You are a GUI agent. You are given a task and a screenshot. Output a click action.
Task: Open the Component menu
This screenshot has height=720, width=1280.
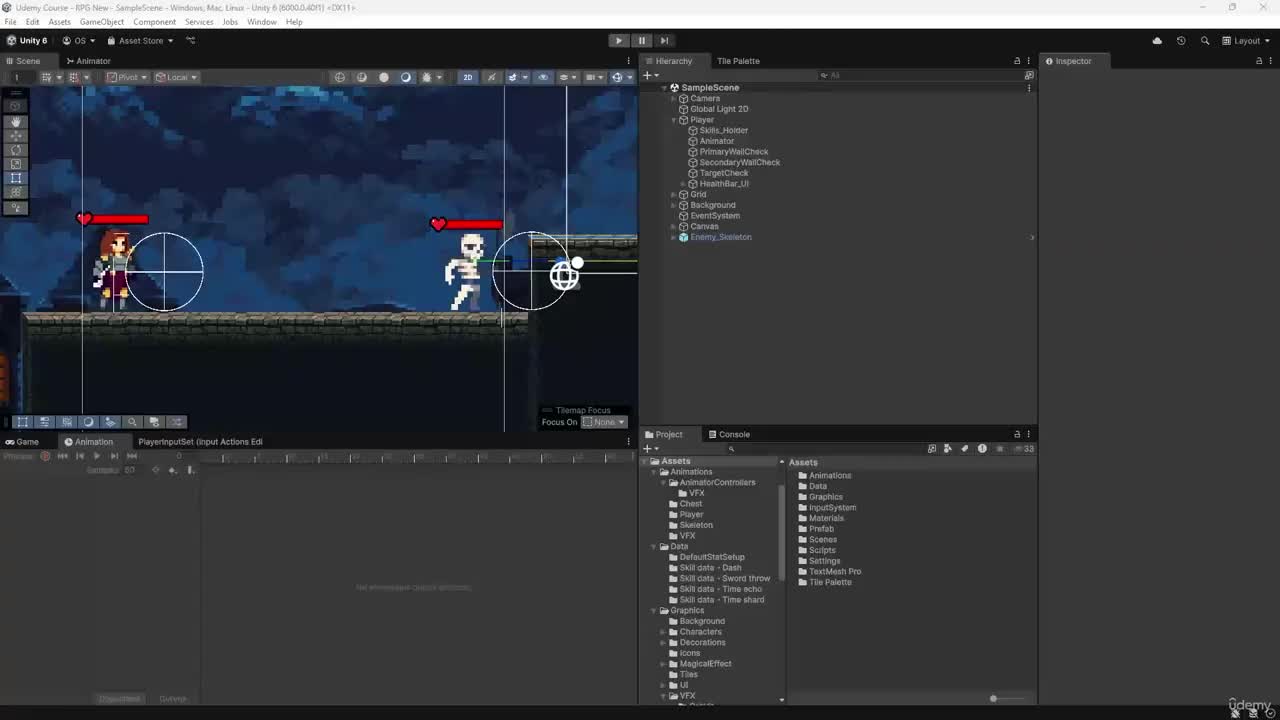[x=154, y=22]
